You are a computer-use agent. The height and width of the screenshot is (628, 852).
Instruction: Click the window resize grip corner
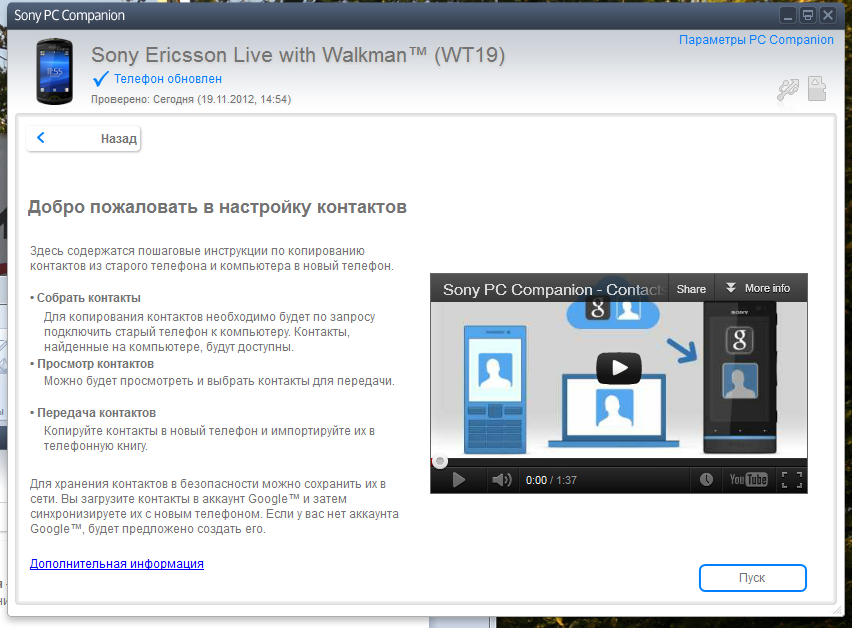[837, 610]
